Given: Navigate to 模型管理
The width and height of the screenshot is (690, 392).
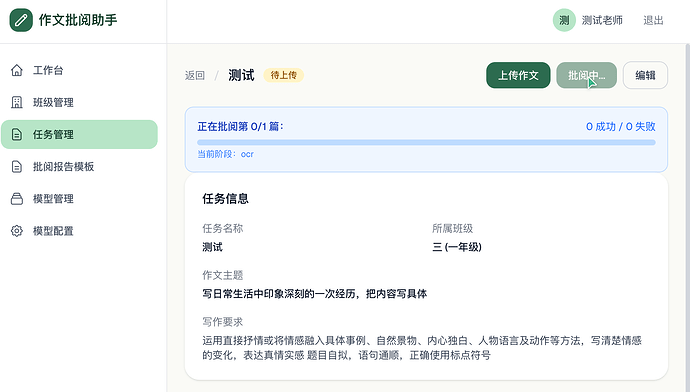Looking at the screenshot, I should (x=79, y=199).
